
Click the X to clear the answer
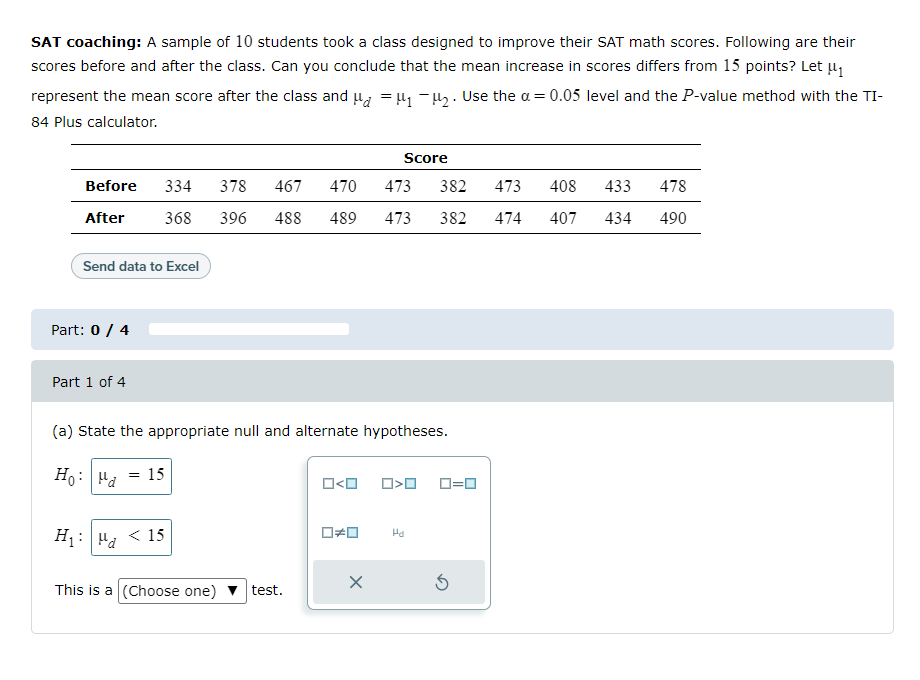tap(355, 581)
